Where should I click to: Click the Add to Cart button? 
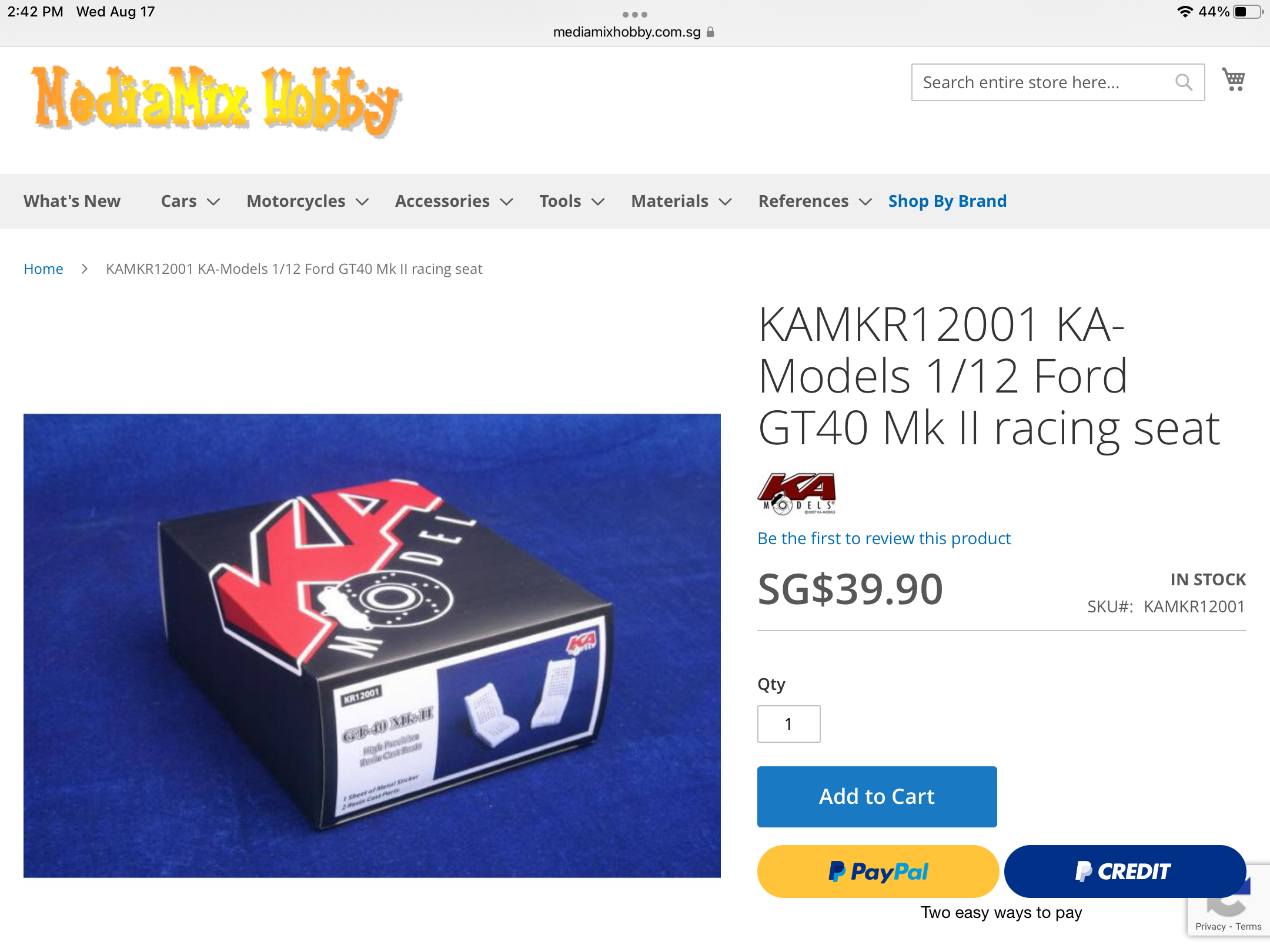point(877,796)
